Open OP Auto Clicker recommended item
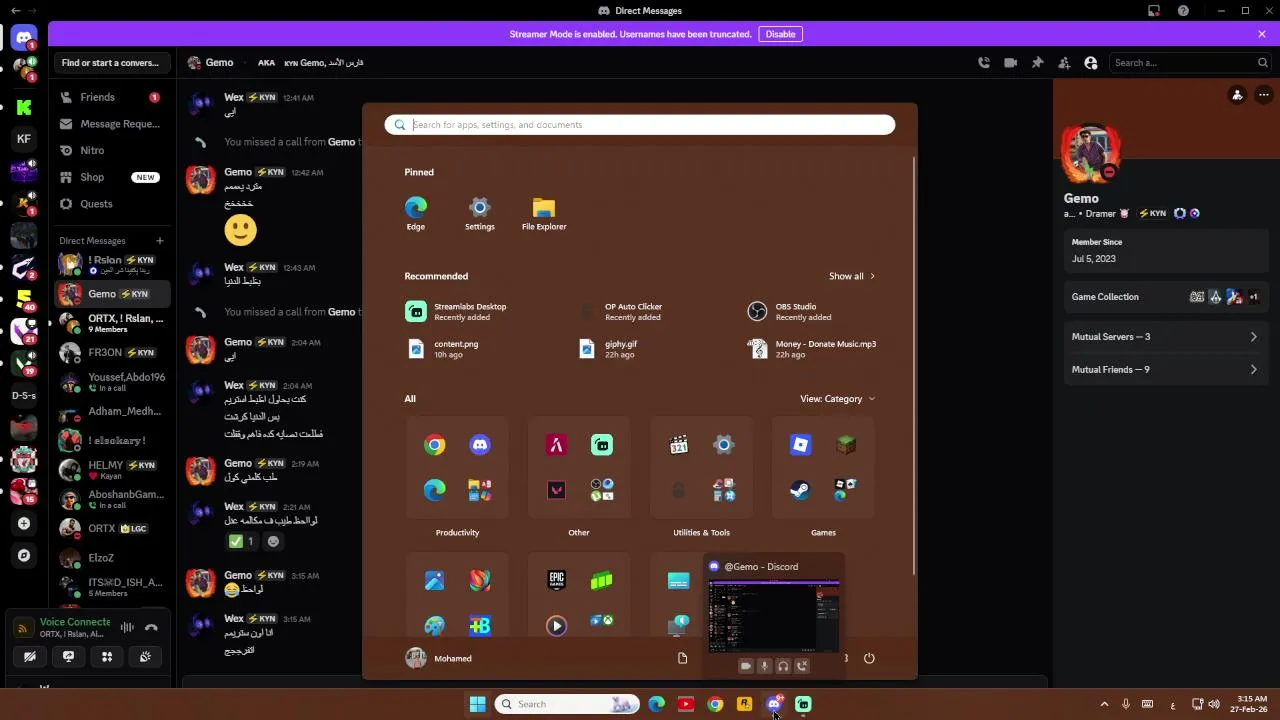The image size is (1280, 720). point(622,311)
